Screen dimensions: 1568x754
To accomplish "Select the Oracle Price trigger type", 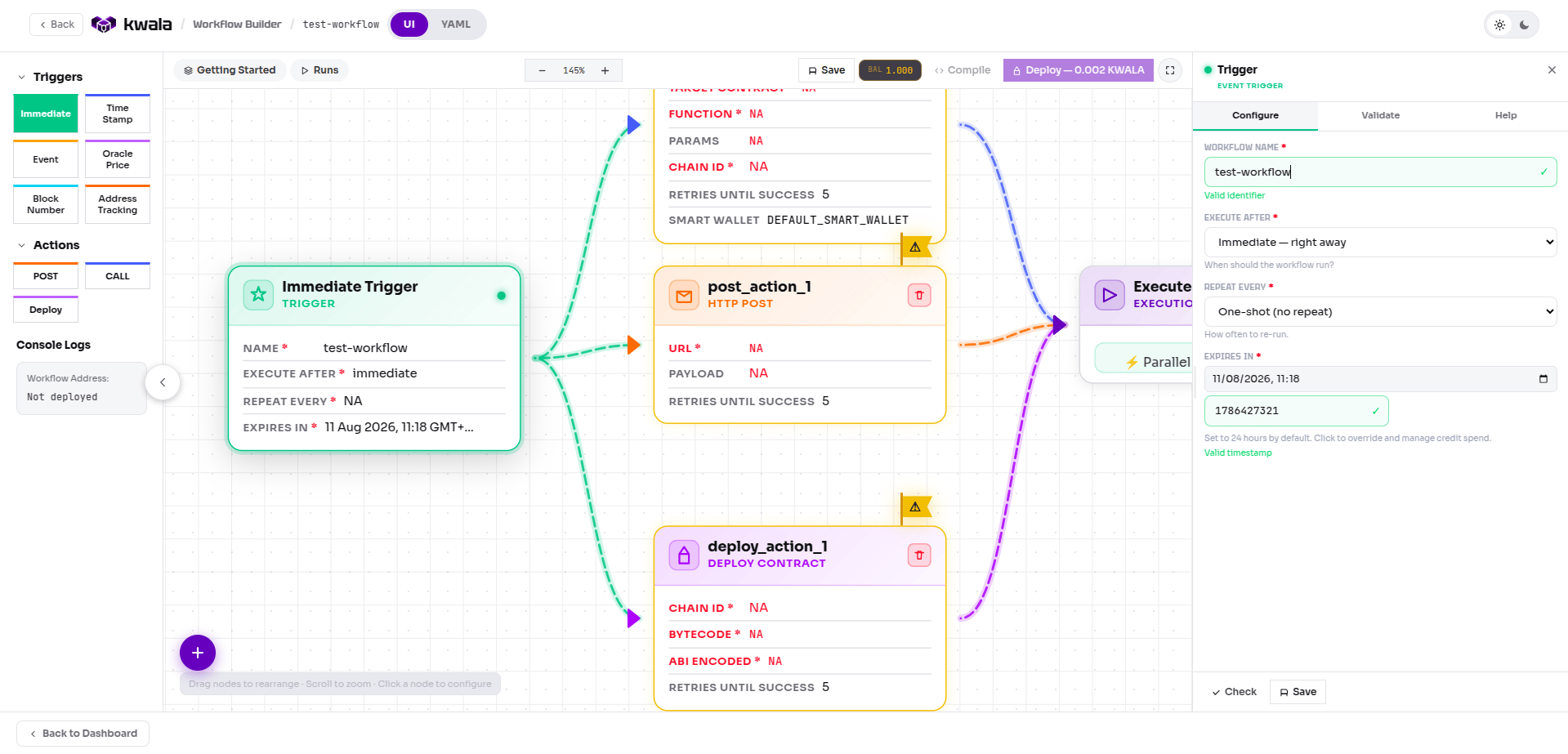I will point(118,159).
